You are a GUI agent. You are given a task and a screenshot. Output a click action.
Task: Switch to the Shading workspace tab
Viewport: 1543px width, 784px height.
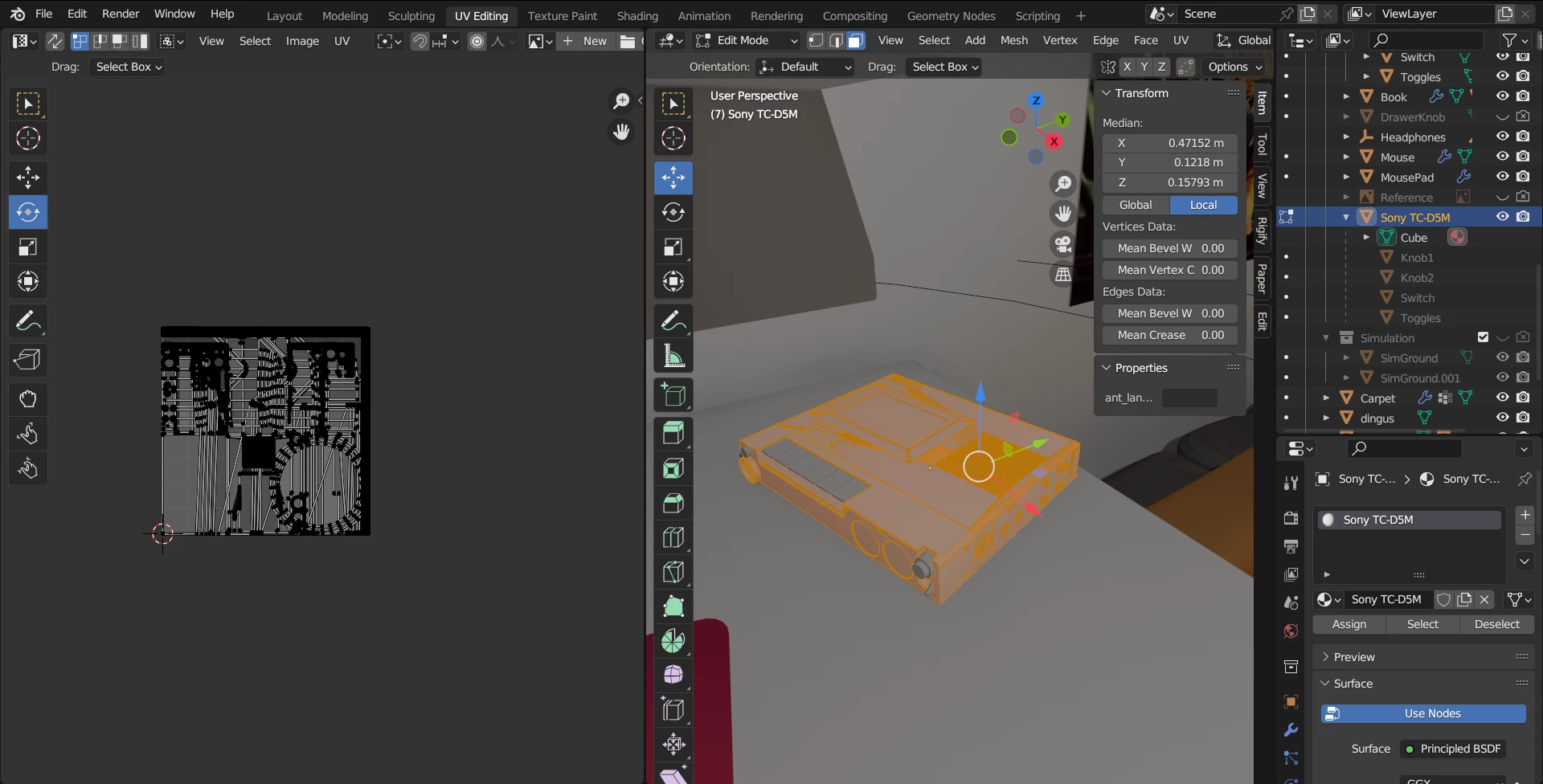(637, 15)
